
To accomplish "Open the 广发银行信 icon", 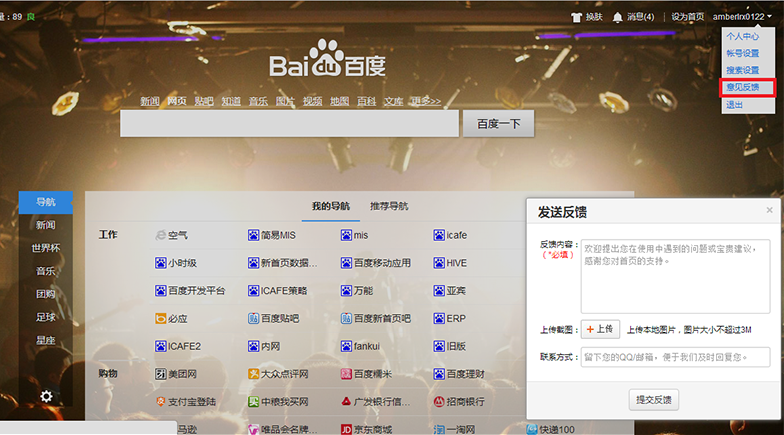I will [346, 402].
